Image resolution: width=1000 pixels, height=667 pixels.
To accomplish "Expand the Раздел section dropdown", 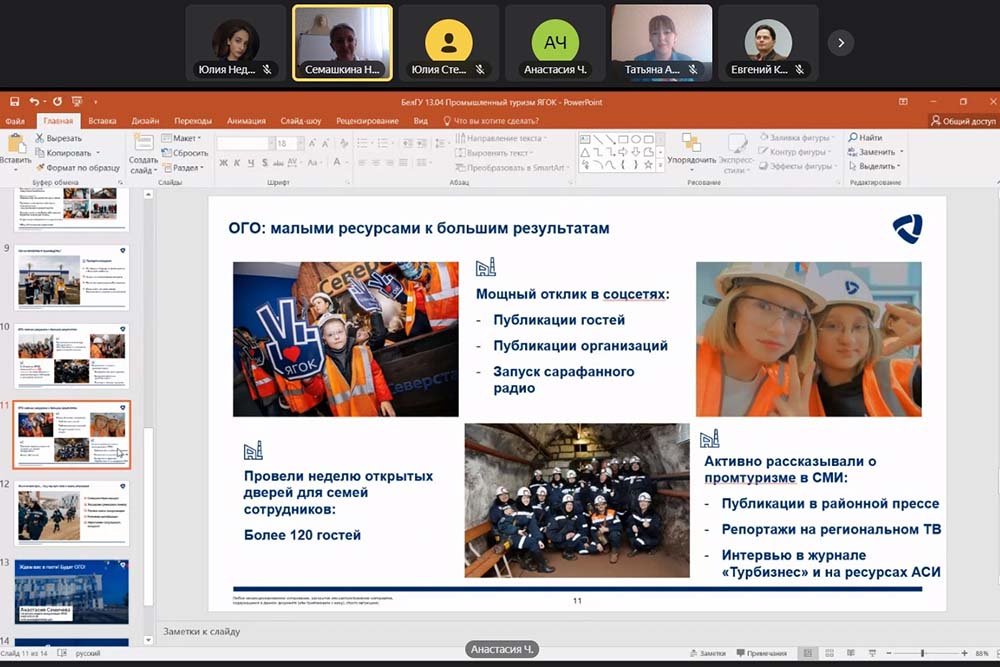I will coord(185,167).
